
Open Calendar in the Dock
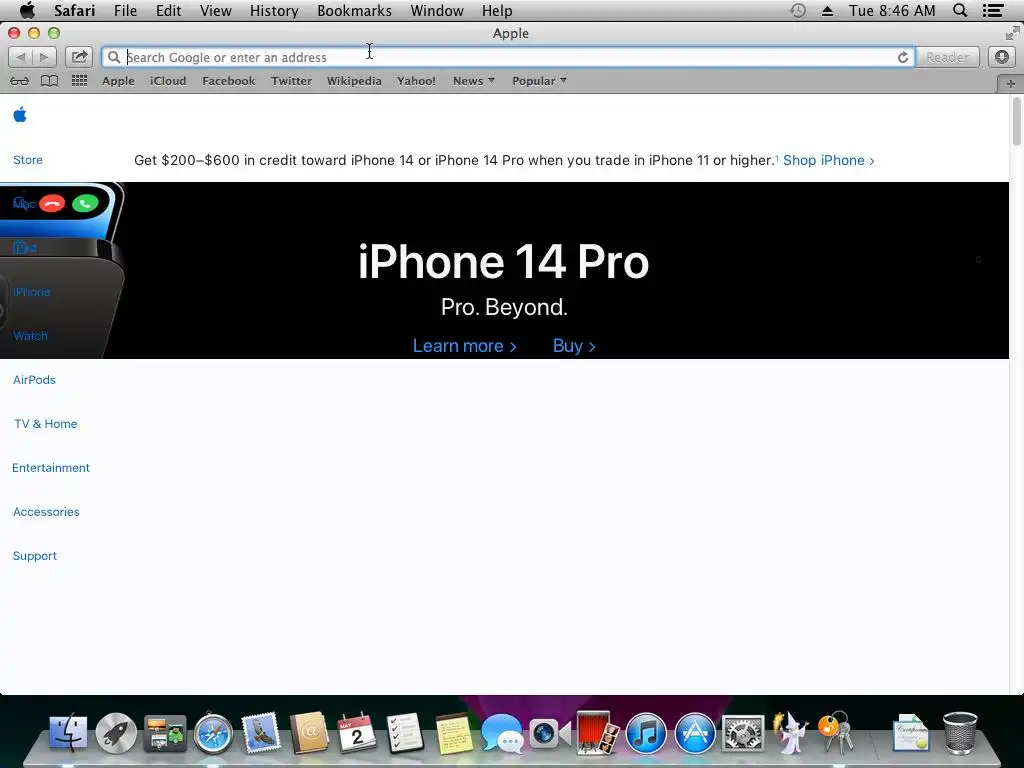click(357, 733)
